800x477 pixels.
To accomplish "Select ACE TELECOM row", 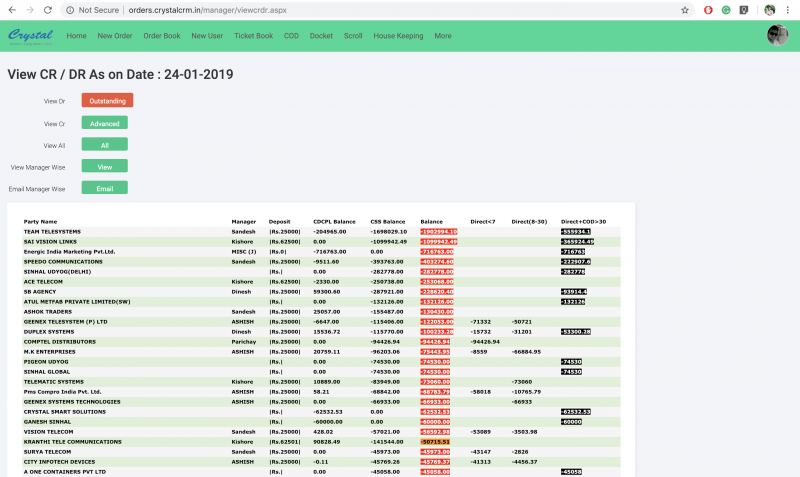I will point(321,282).
